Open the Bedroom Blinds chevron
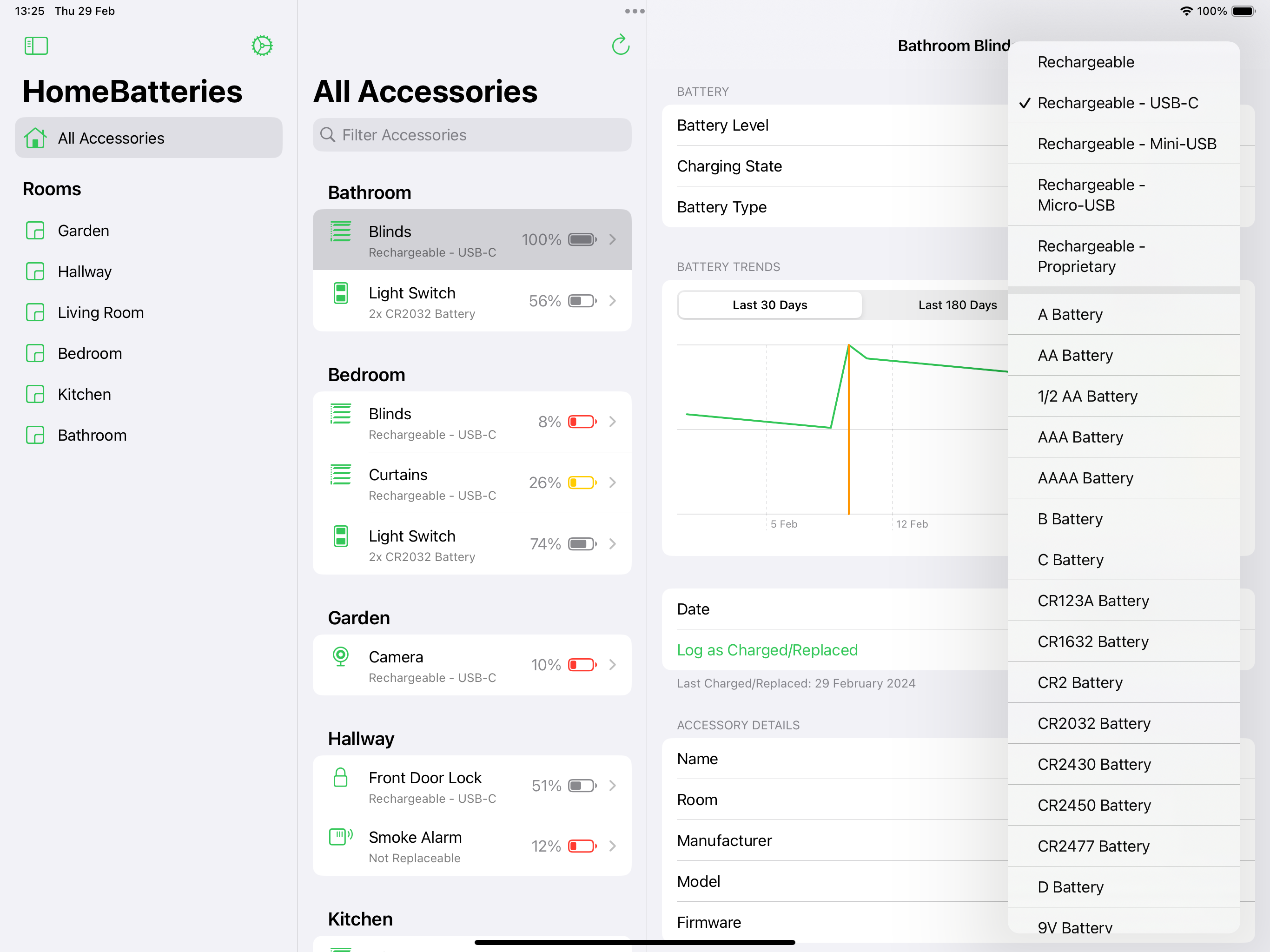This screenshot has height=952, width=1270. point(613,422)
